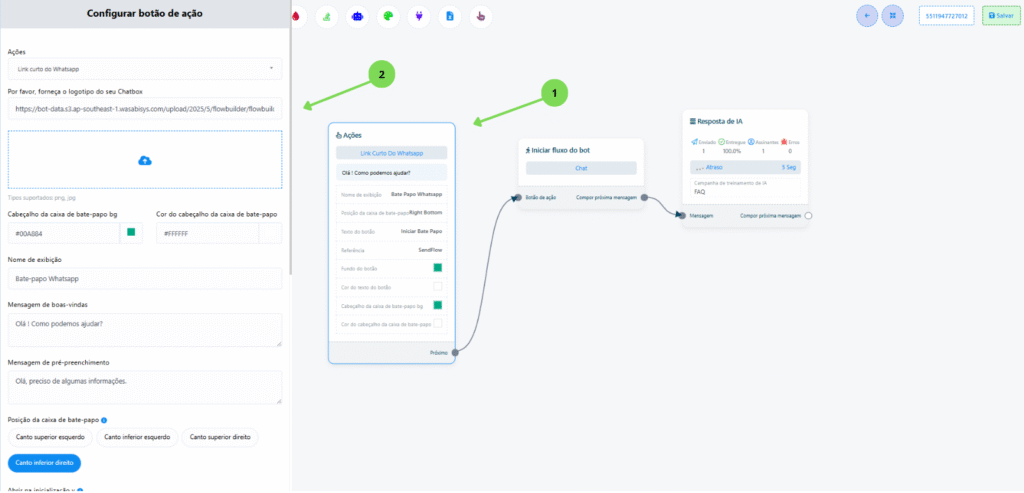Click the Mensagem input connector of Resposta de IA
The height and width of the screenshot is (493, 1024).
tap(682, 215)
